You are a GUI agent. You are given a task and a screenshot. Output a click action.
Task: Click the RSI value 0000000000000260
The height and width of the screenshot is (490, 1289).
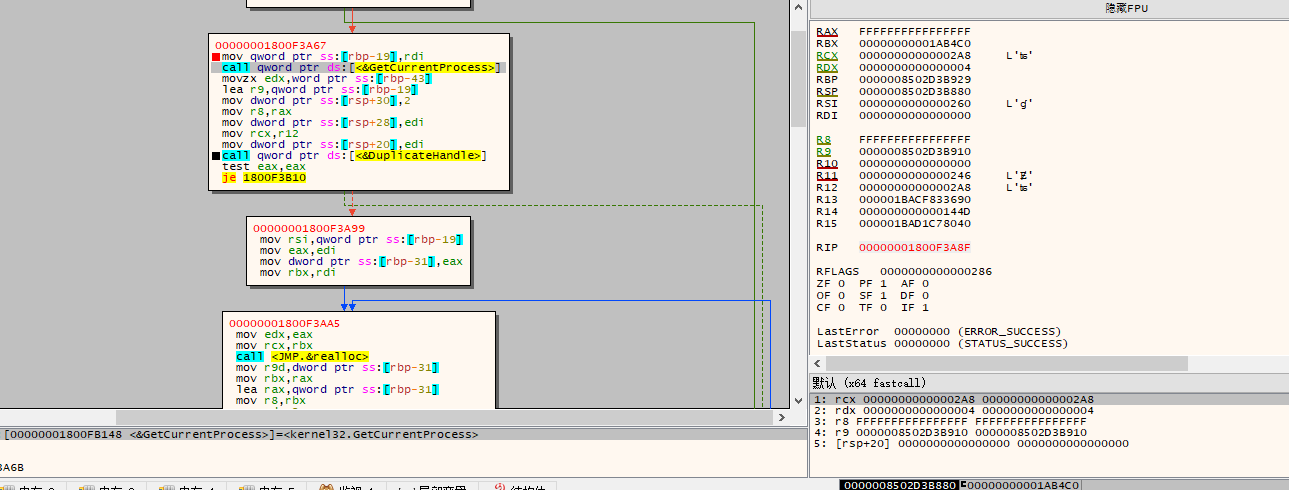pyautogui.click(x=914, y=104)
